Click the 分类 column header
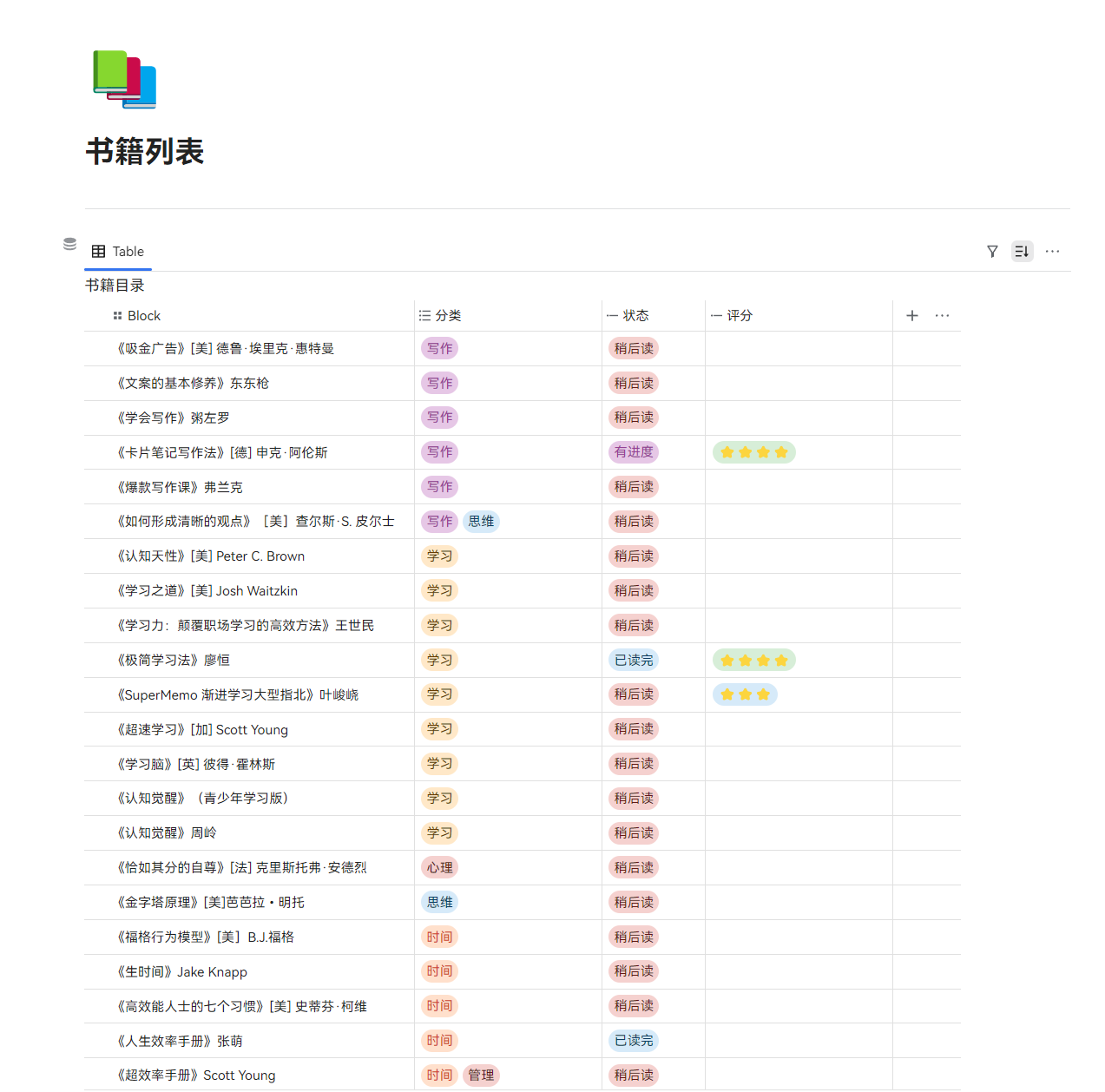Image resolution: width=1105 pixels, height=1092 pixels. point(509,316)
